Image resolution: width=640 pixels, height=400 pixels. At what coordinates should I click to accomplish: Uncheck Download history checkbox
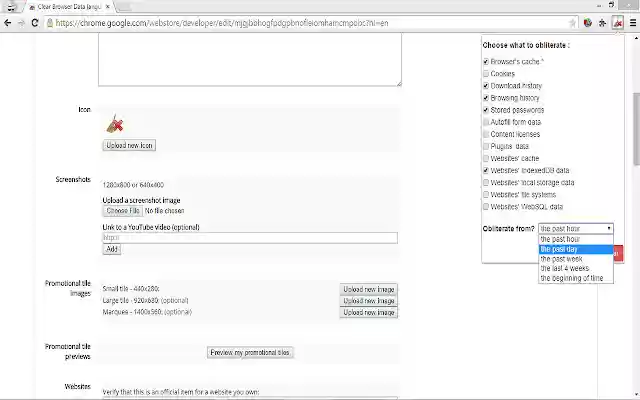tap(486, 86)
